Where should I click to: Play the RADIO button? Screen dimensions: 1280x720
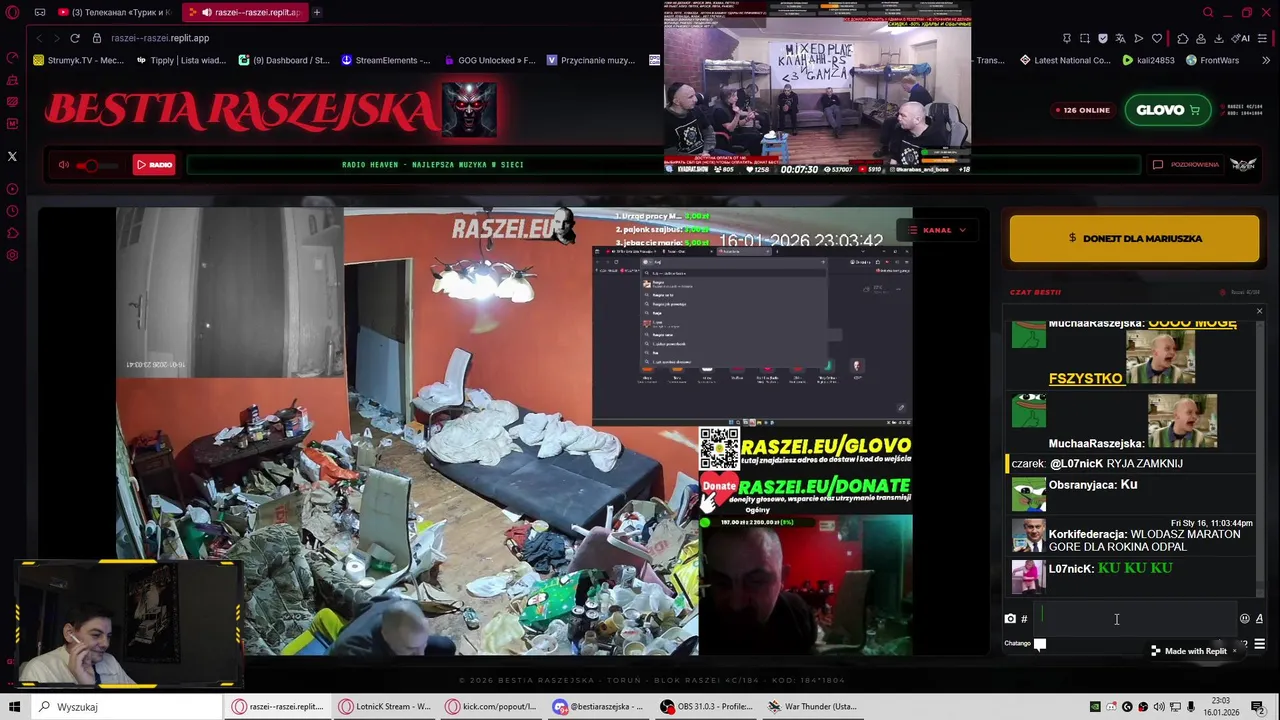click(x=154, y=165)
